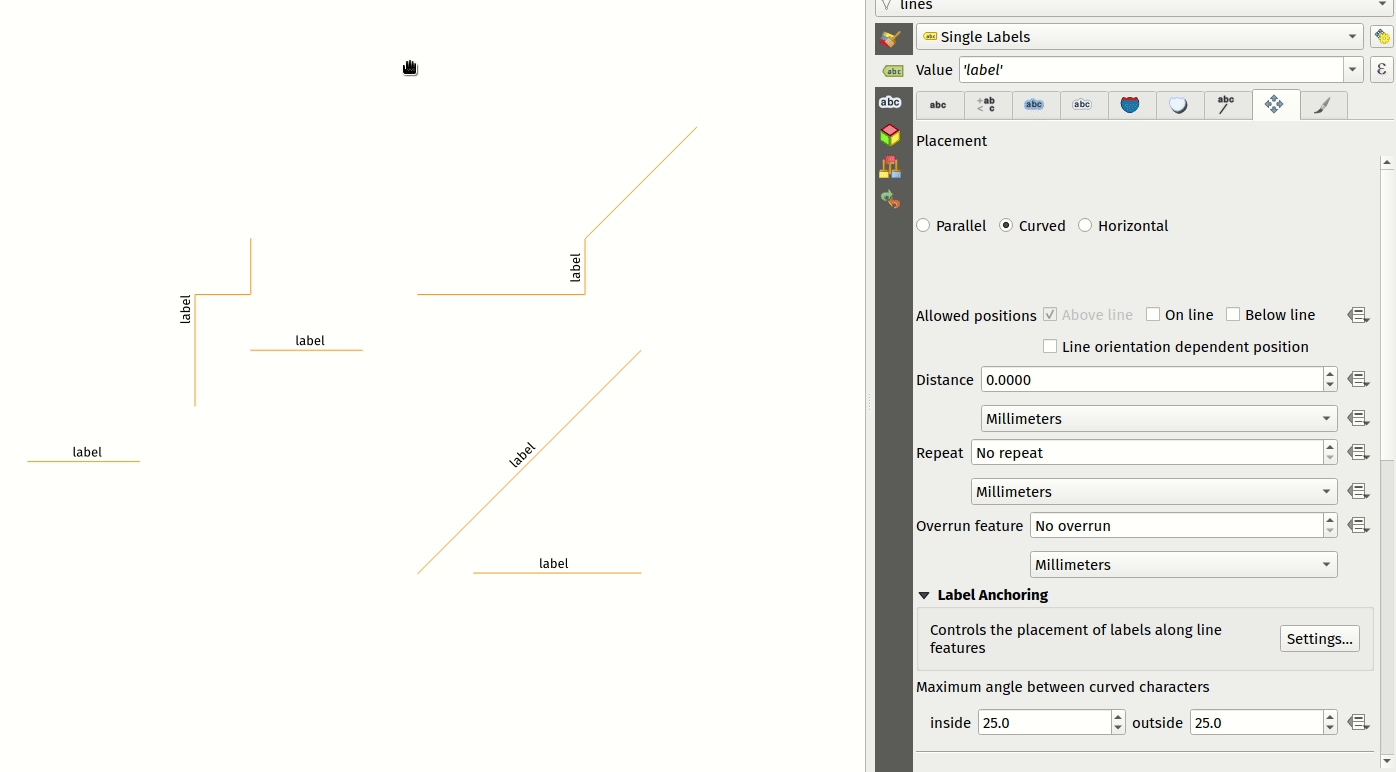Open the expression editor epsilon button
This screenshot has height=772, width=1396.
click(1381, 69)
